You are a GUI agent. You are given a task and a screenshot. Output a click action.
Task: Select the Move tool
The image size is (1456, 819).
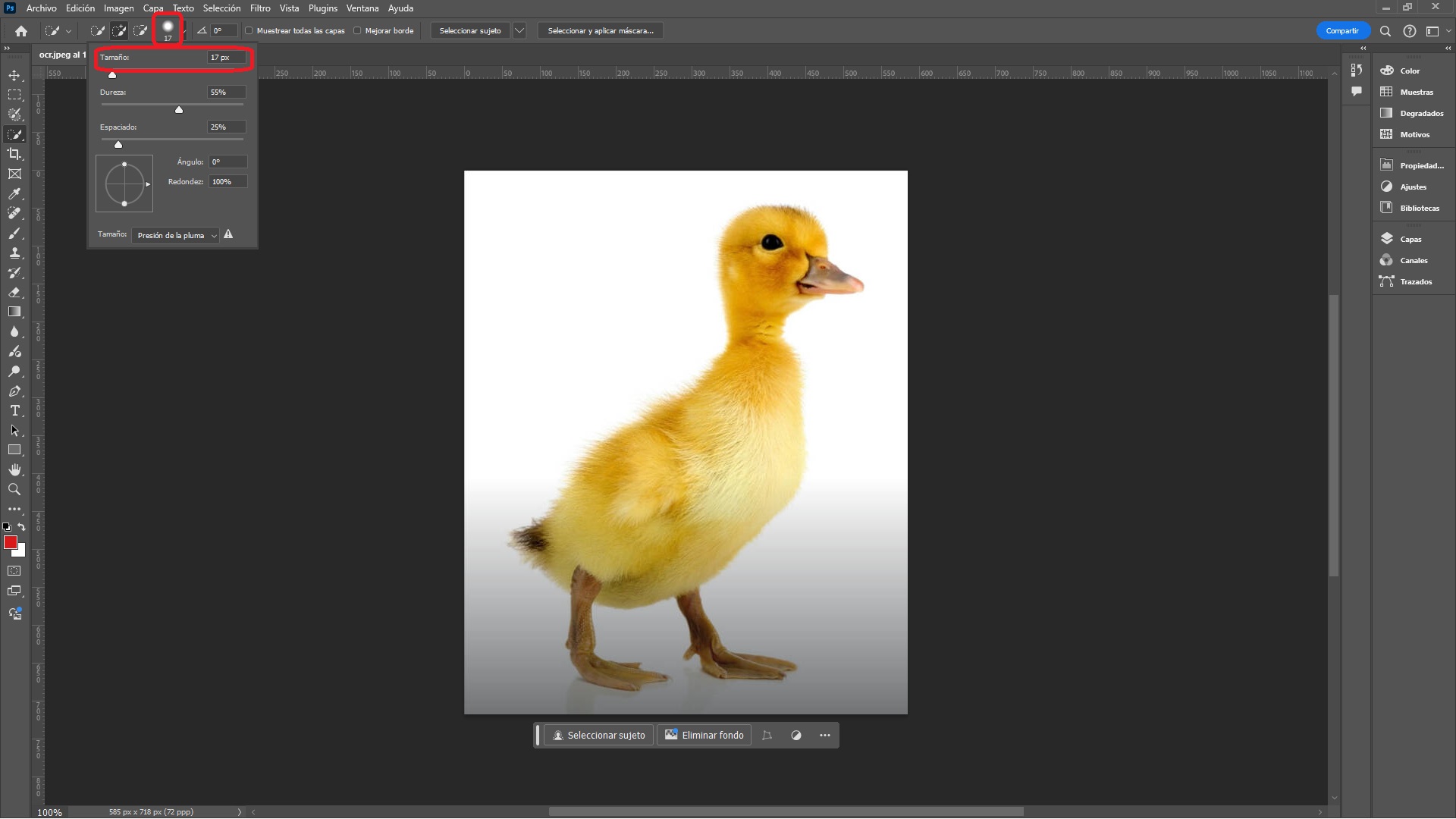[x=14, y=75]
